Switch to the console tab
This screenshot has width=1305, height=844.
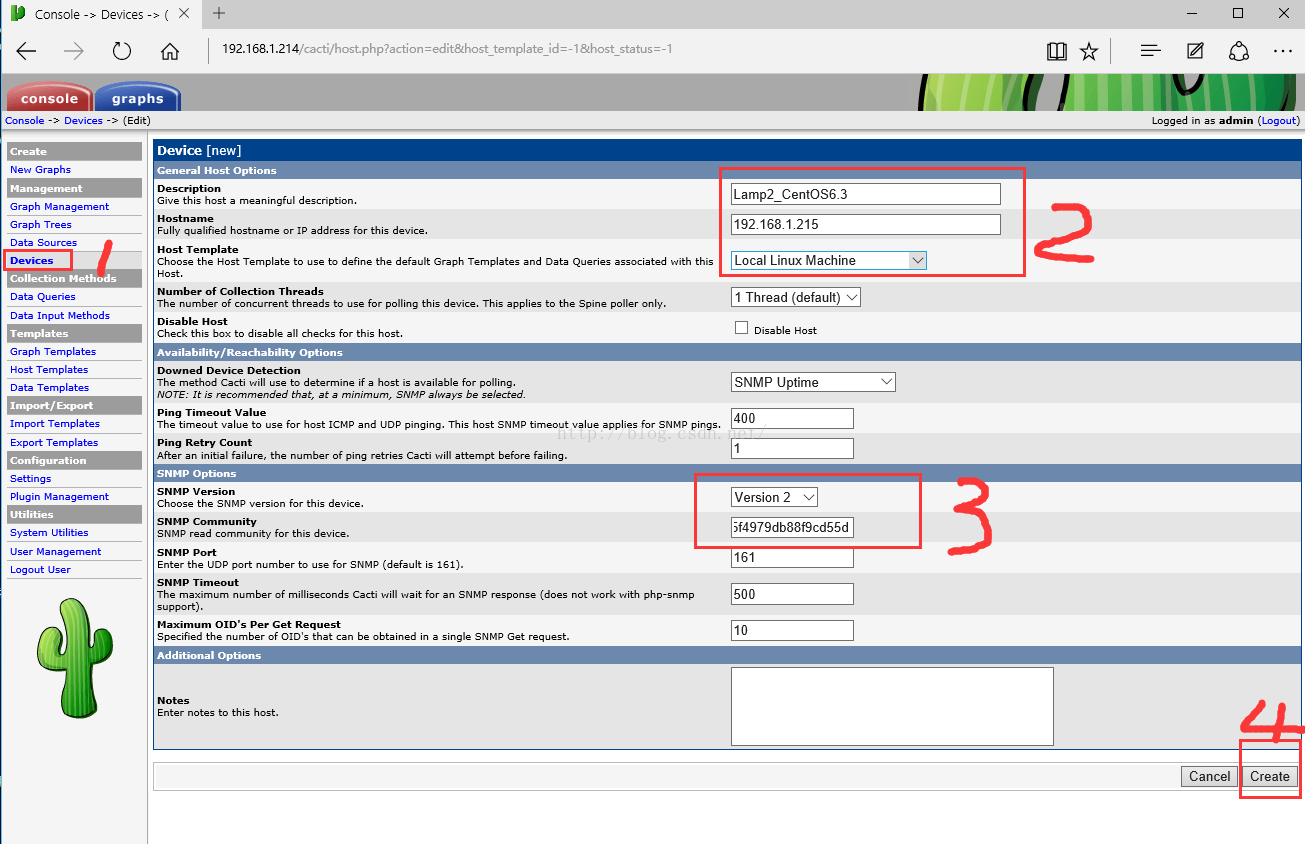[49, 98]
